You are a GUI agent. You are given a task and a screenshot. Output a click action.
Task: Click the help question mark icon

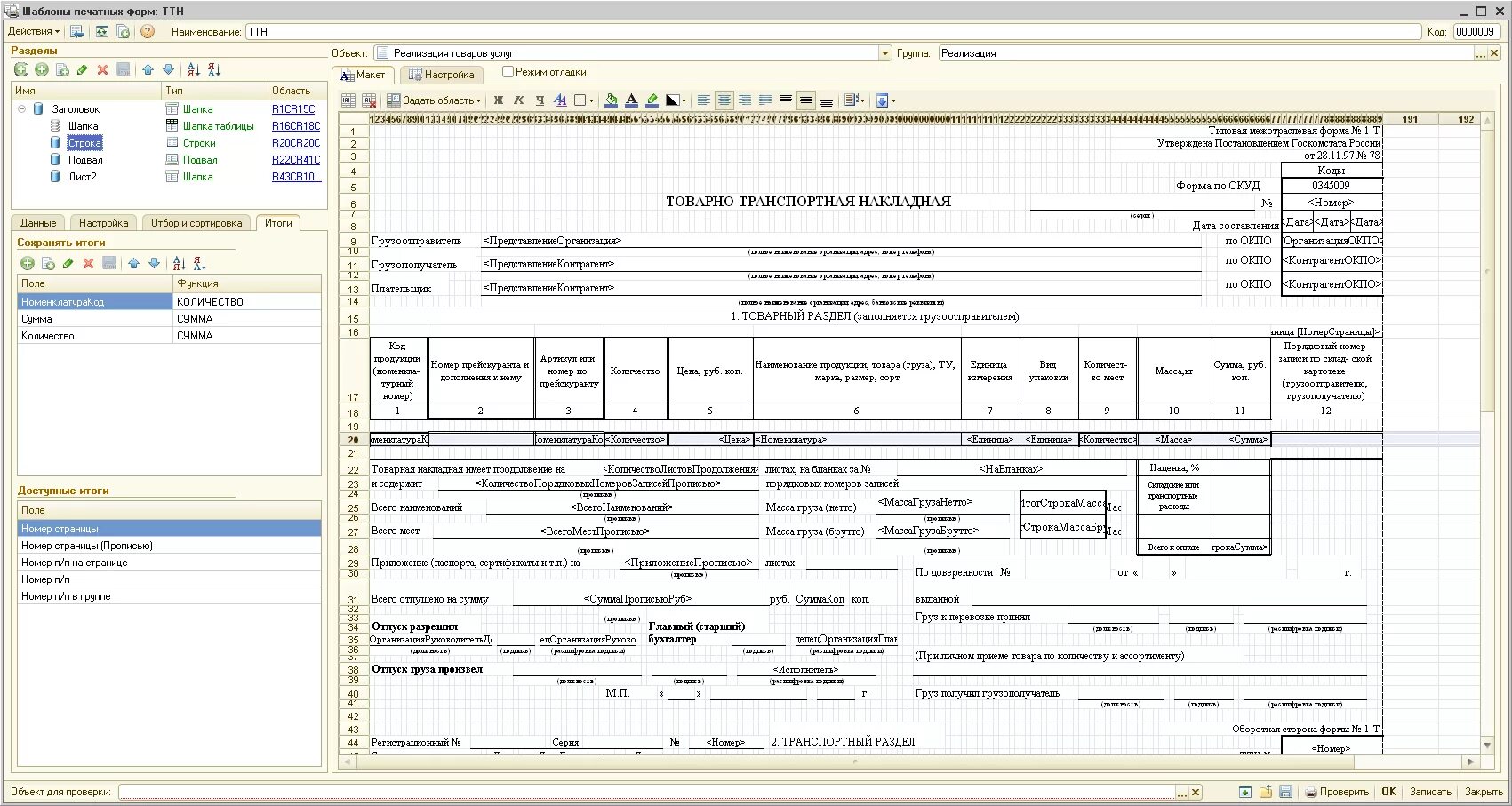click(148, 31)
